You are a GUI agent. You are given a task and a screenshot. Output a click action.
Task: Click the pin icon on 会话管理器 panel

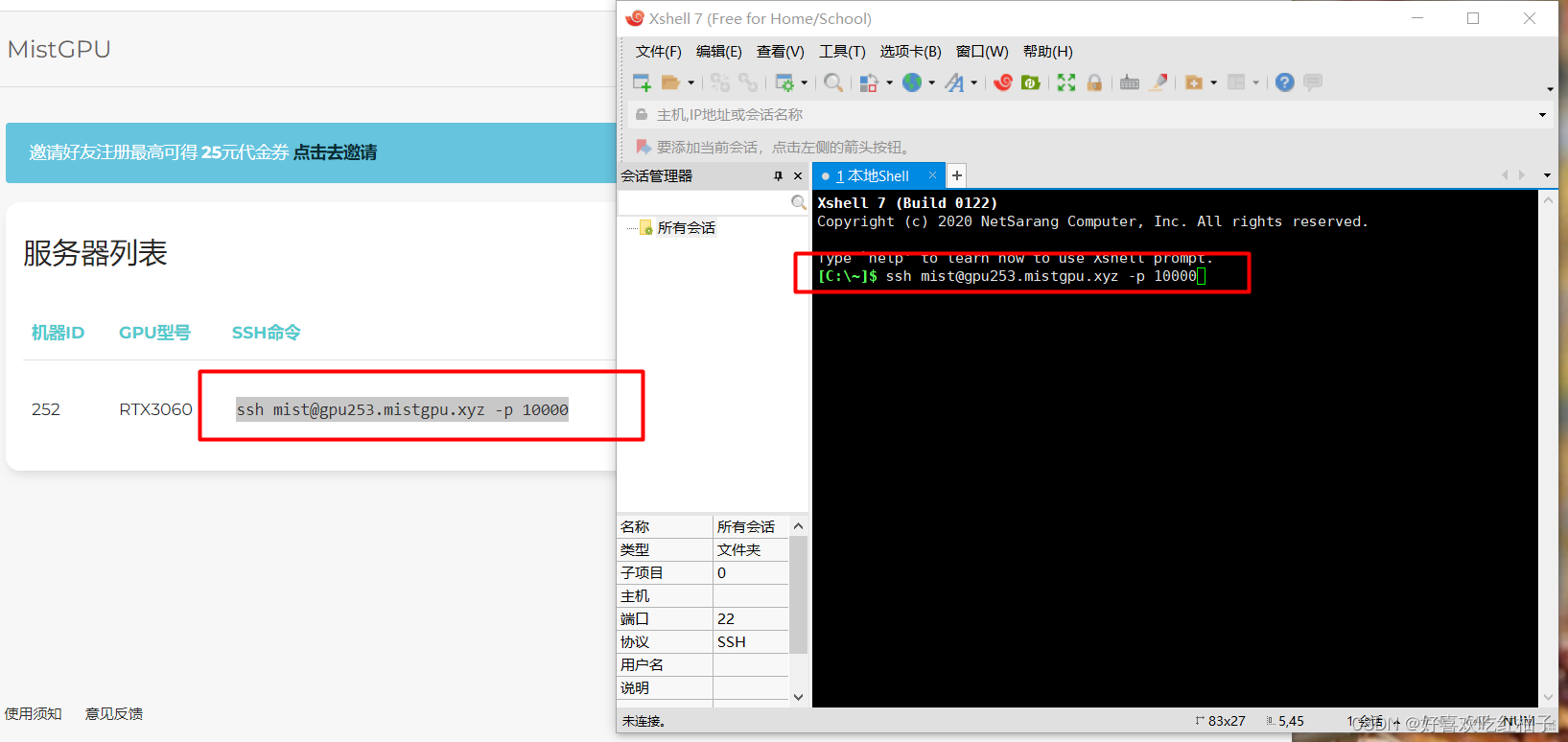(x=778, y=176)
